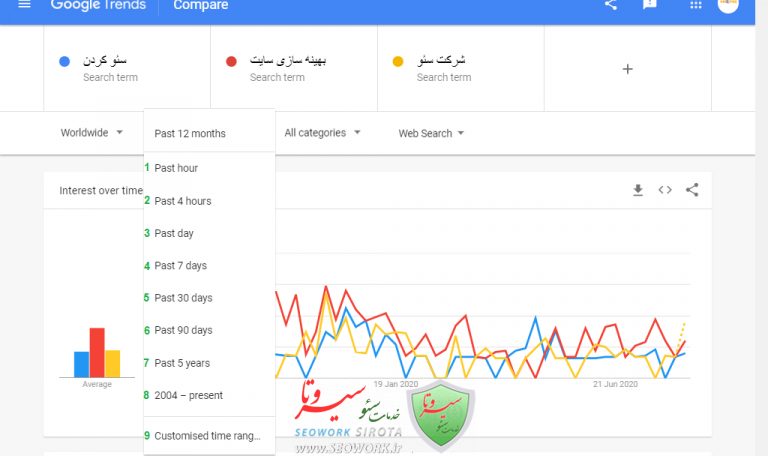Choose Past 7 days option
The height and width of the screenshot is (456, 768).
[181, 266]
